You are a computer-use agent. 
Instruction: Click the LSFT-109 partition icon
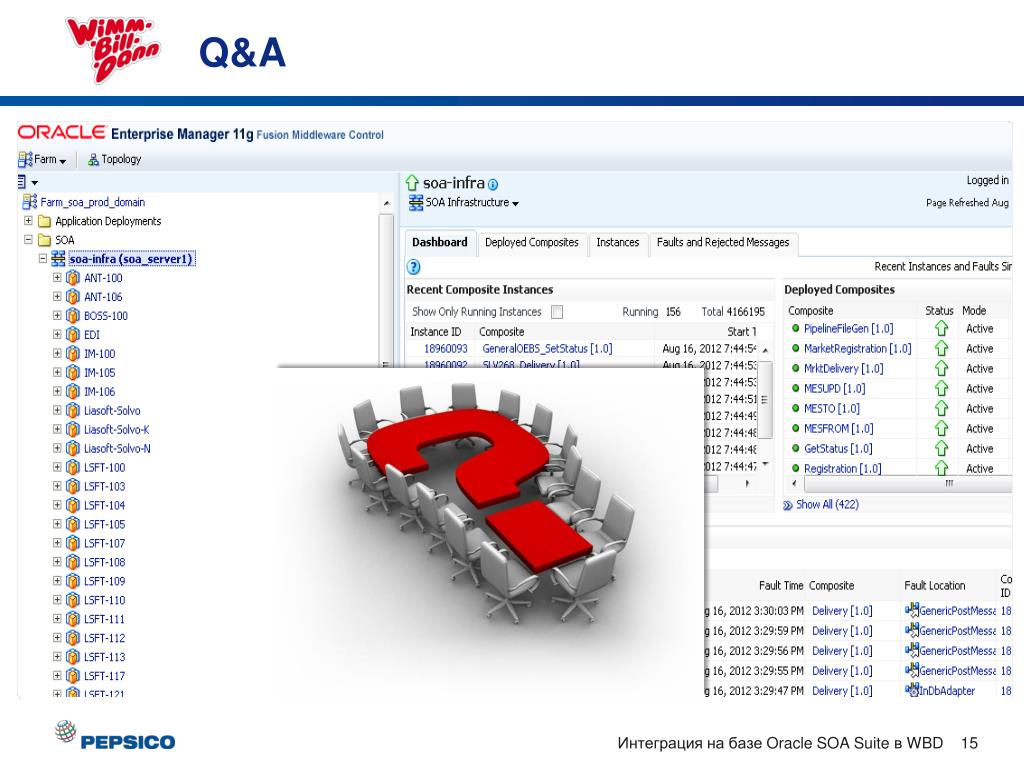coord(73,581)
